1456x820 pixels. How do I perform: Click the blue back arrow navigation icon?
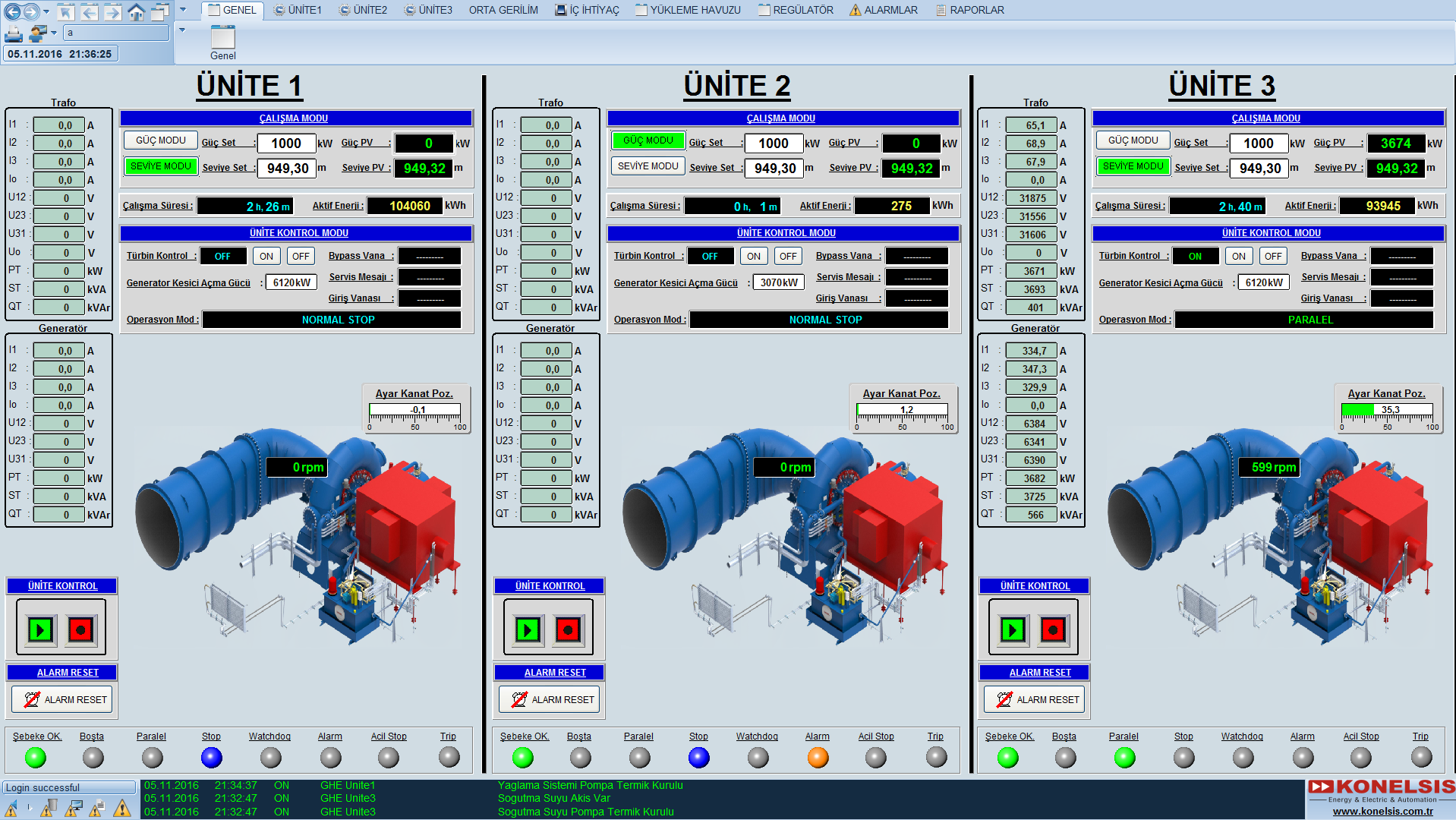pos(13,11)
